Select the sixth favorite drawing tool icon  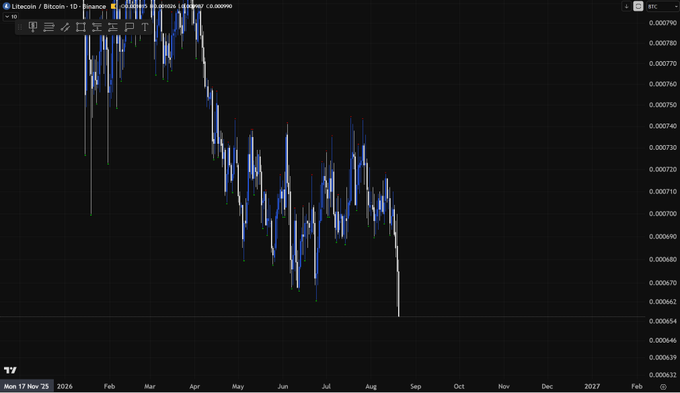tap(97, 27)
